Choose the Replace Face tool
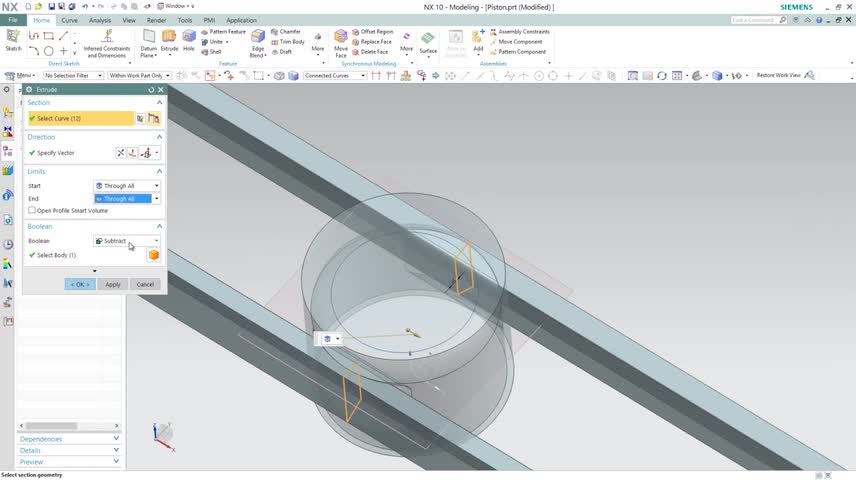856x480 pixels. (x=372, y=42)
